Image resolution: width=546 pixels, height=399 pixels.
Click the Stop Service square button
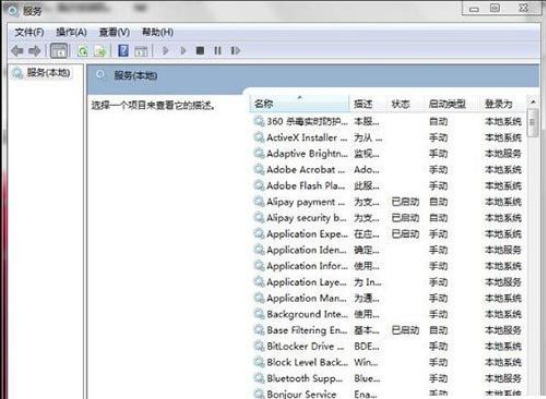200,51
